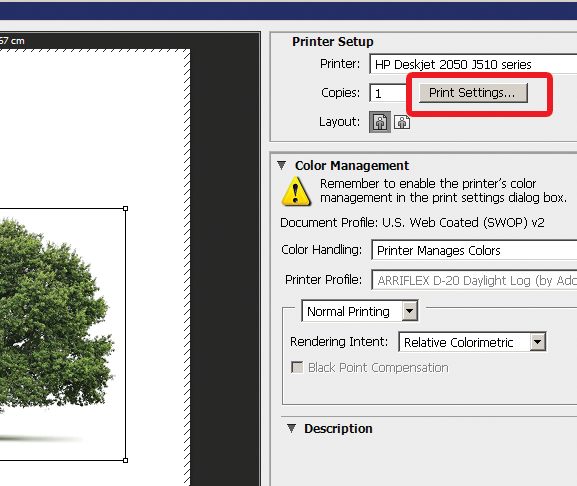577x486 pixels.
Task: Click bottom-right handle of image bounding box
Action: [x=125, y=460]
